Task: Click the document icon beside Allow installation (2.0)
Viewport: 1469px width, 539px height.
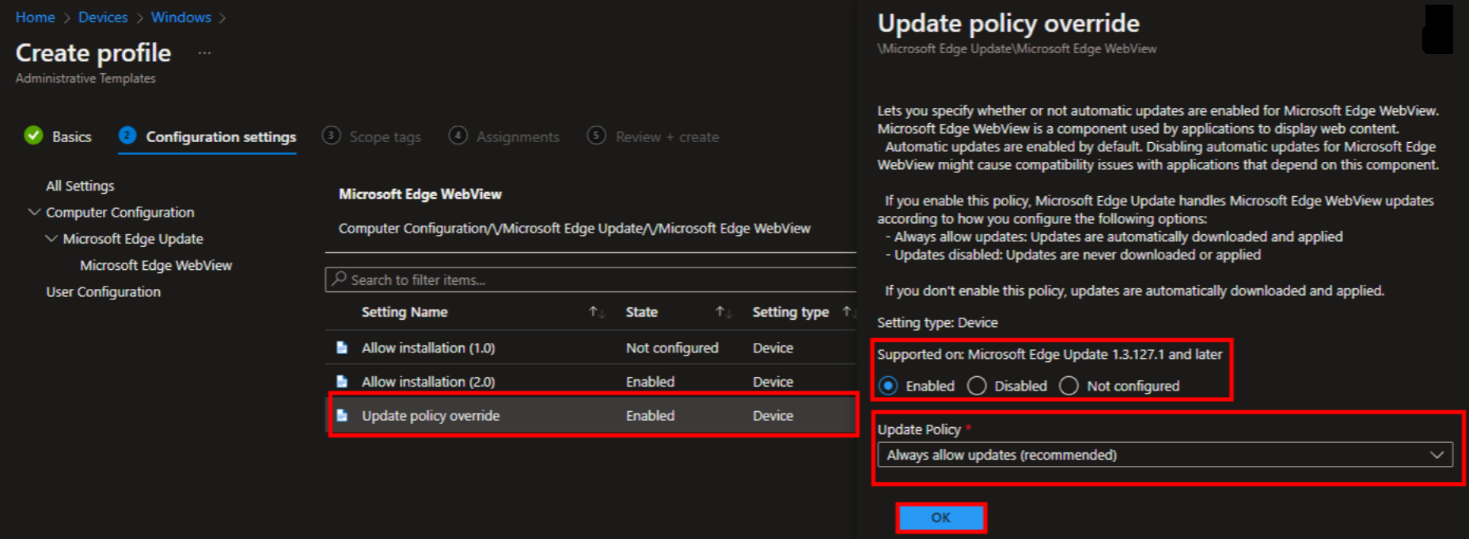Action: point(342,382)
